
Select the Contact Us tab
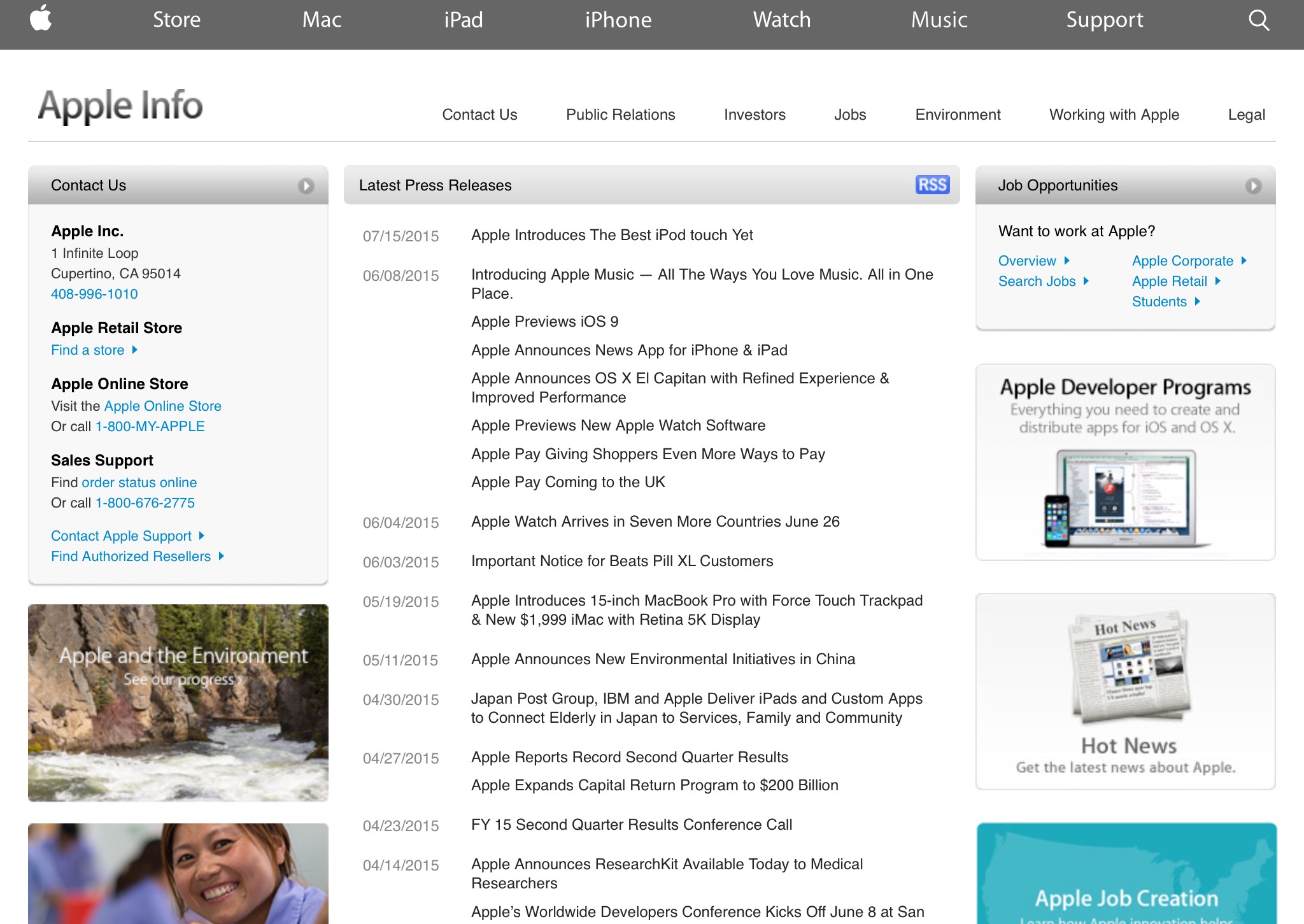point(479,115)
